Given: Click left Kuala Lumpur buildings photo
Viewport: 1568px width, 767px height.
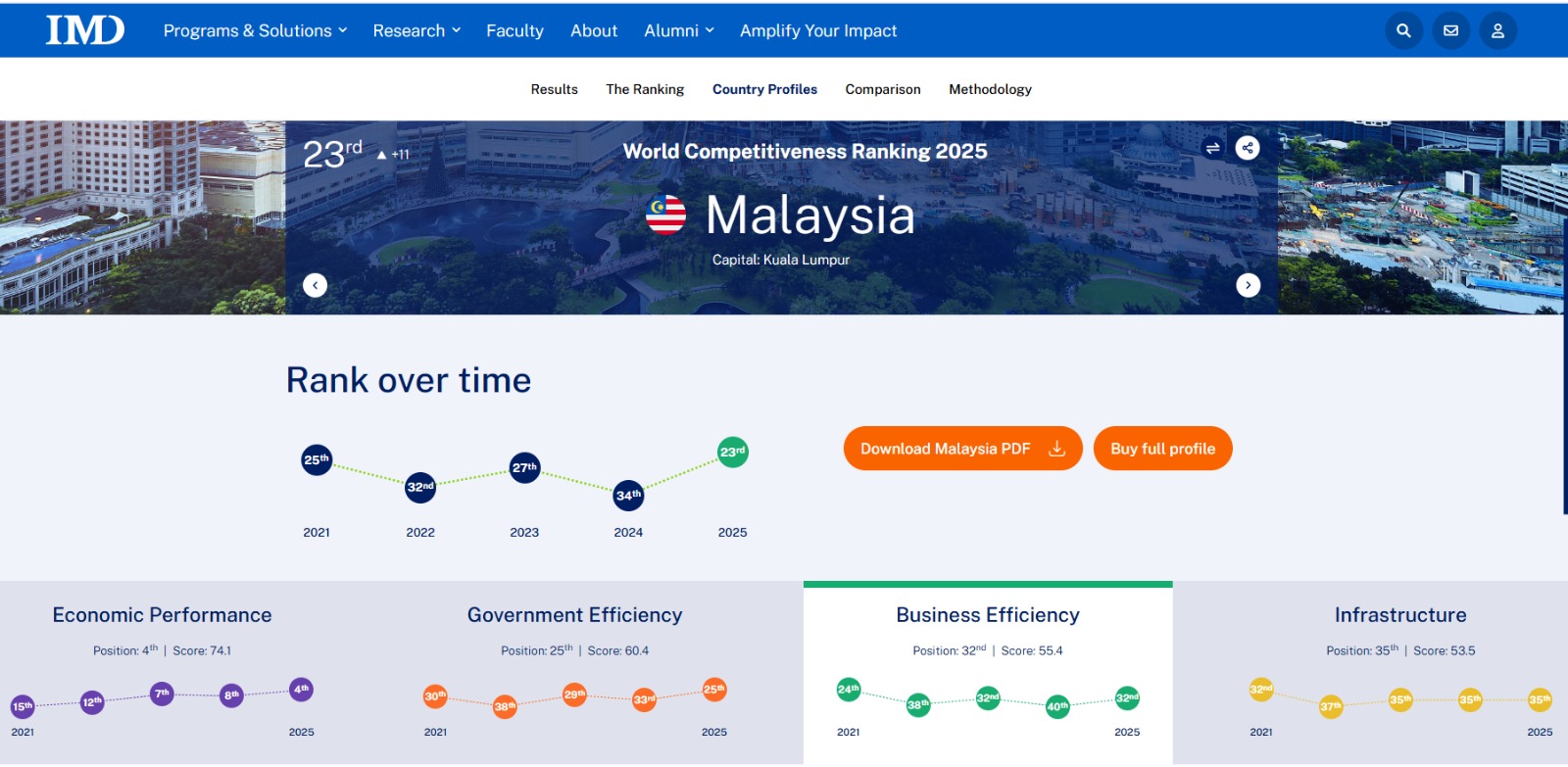Looking at the screenshot, I should pos(142,217).
